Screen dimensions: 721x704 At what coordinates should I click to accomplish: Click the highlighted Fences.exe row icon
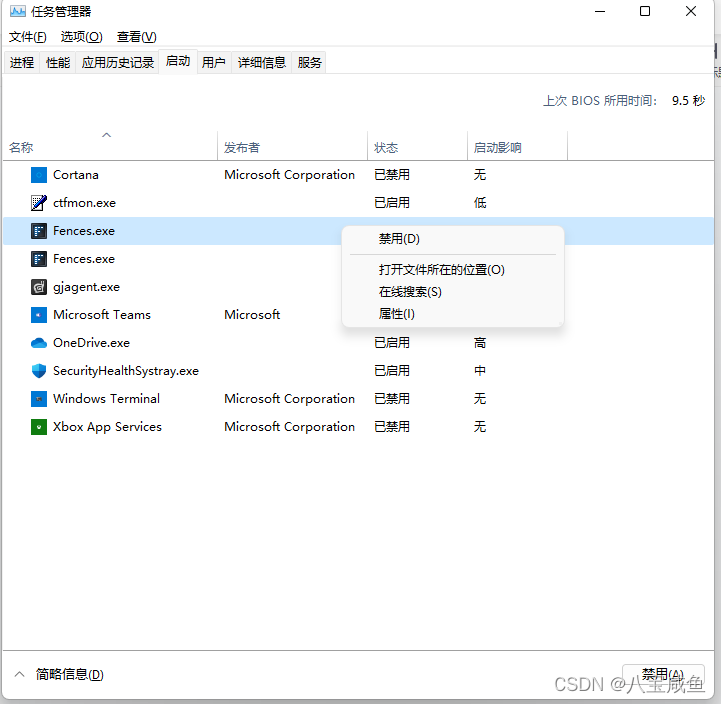39,231
